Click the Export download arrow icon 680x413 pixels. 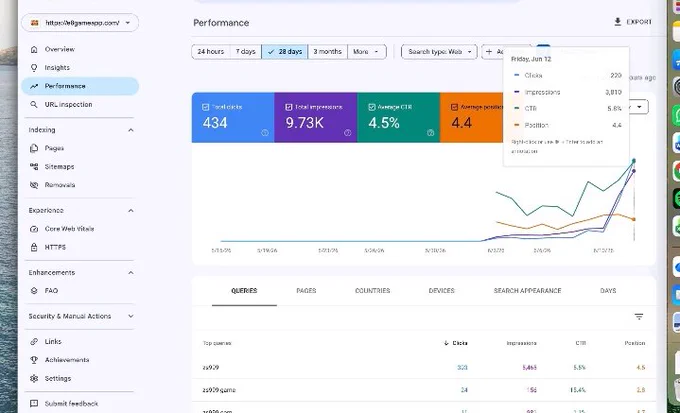(618, 22)
